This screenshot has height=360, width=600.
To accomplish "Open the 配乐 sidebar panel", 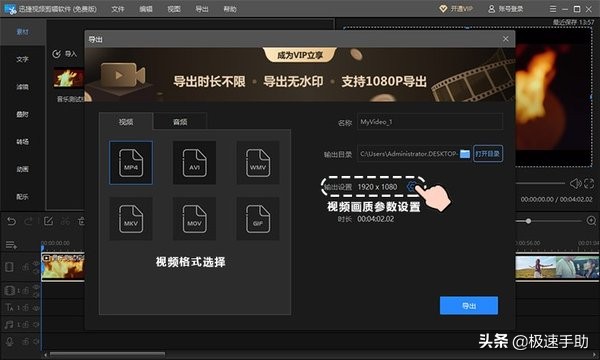I will click(23, 197).
